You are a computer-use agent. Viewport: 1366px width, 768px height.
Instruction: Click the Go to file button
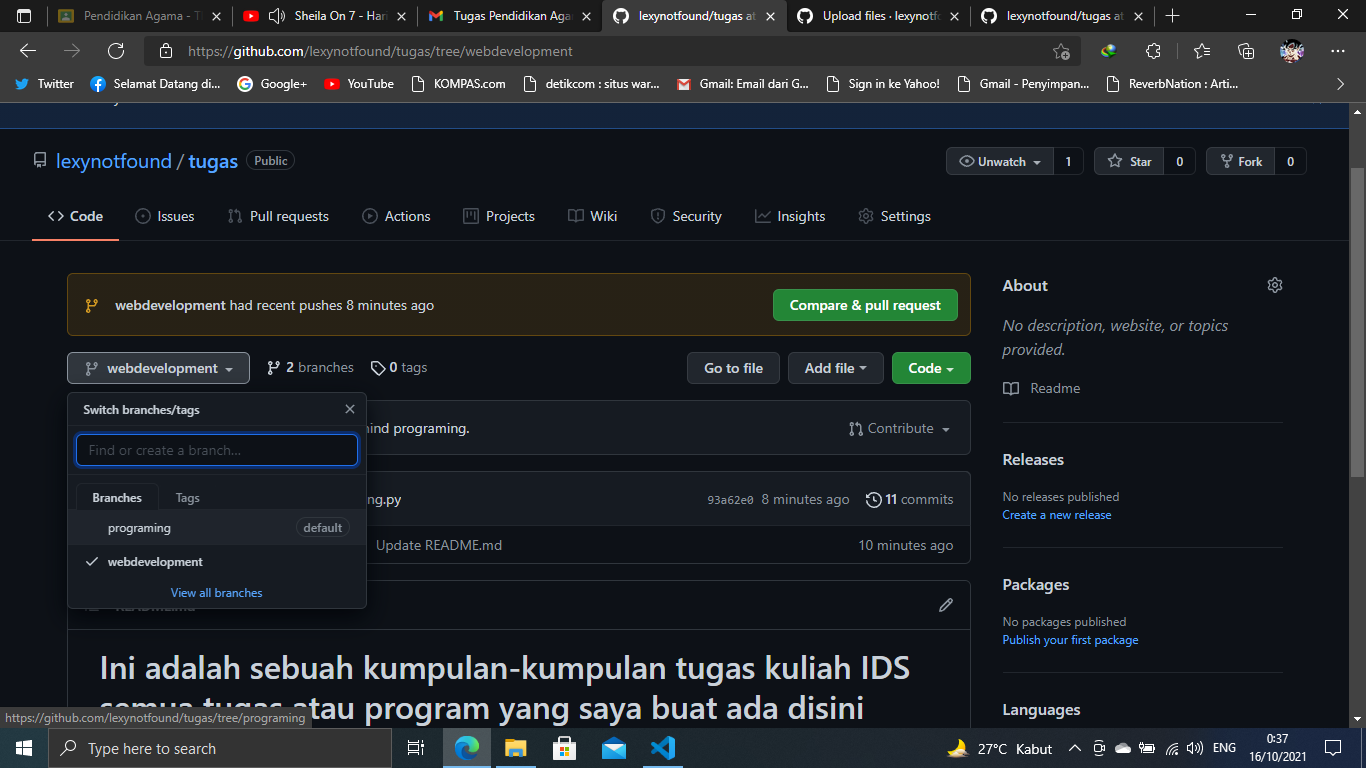tap(733, 368)
